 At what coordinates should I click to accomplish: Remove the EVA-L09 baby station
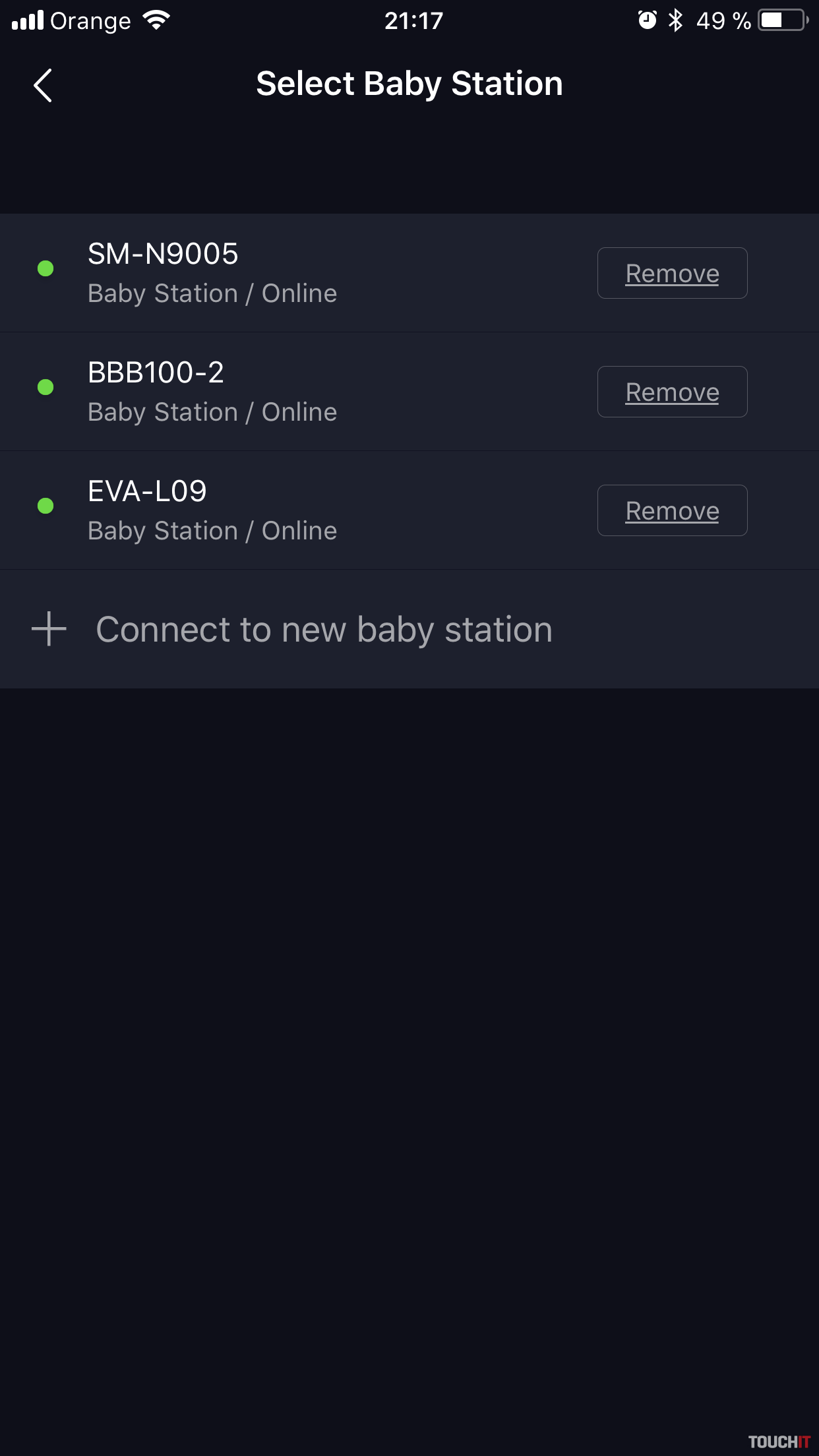click(x=672, y=510)
